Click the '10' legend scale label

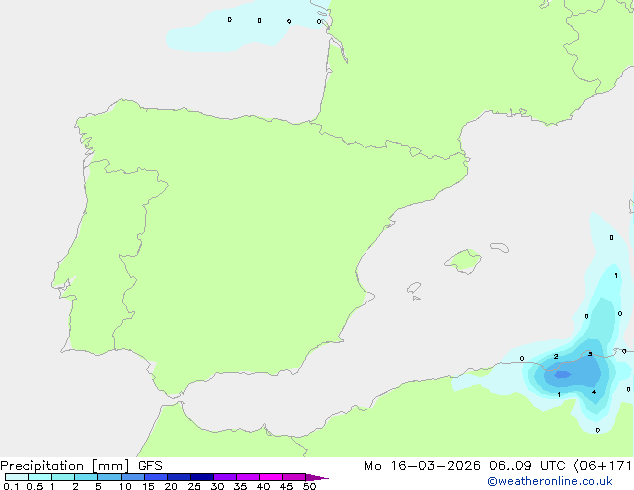[x=125, y=486]
